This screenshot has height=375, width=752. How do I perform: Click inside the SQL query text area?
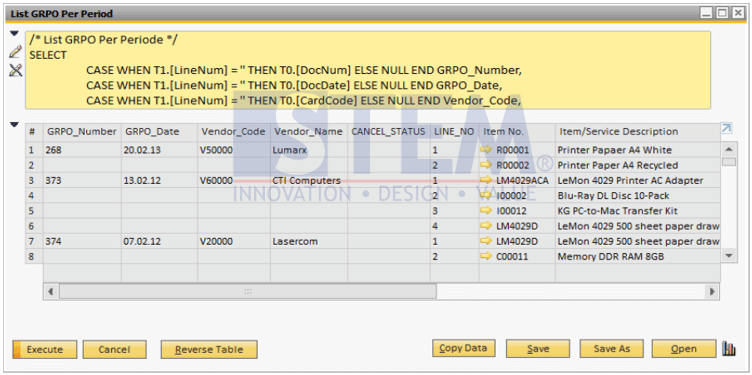click(368, 70)
